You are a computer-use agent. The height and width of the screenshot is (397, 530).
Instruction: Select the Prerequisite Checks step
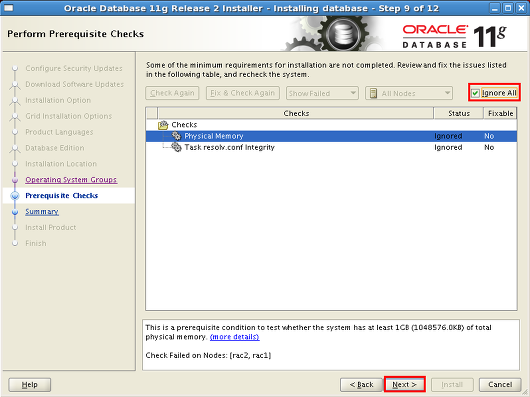[x=62, y=196]
